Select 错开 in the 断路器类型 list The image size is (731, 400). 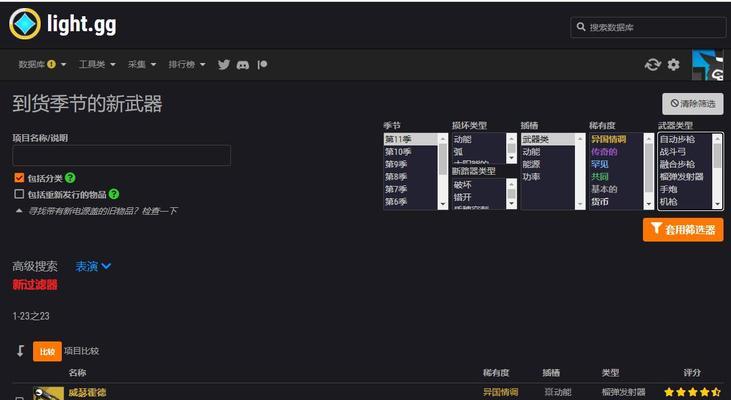479,198
